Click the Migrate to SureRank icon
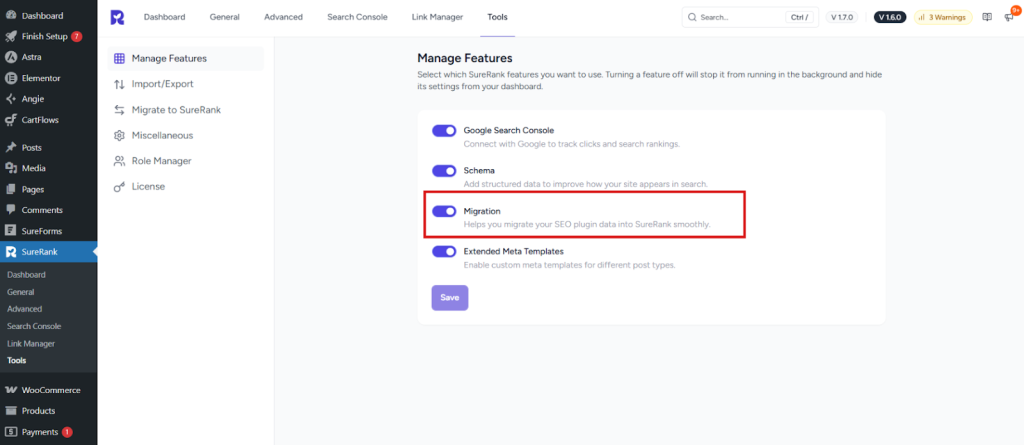The width and height of the screenshot is (1024, 445). 120,109
